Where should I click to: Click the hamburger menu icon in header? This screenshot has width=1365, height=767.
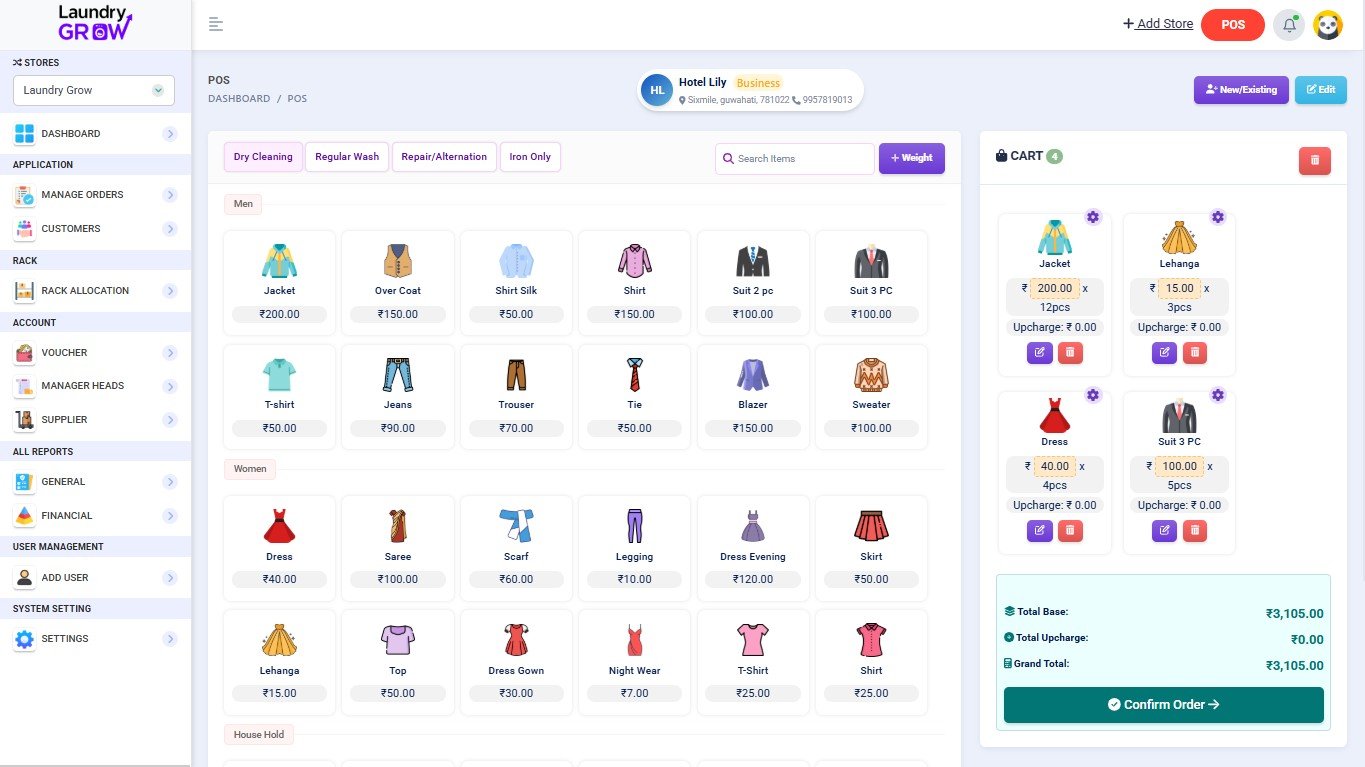(x=216, y=25)
